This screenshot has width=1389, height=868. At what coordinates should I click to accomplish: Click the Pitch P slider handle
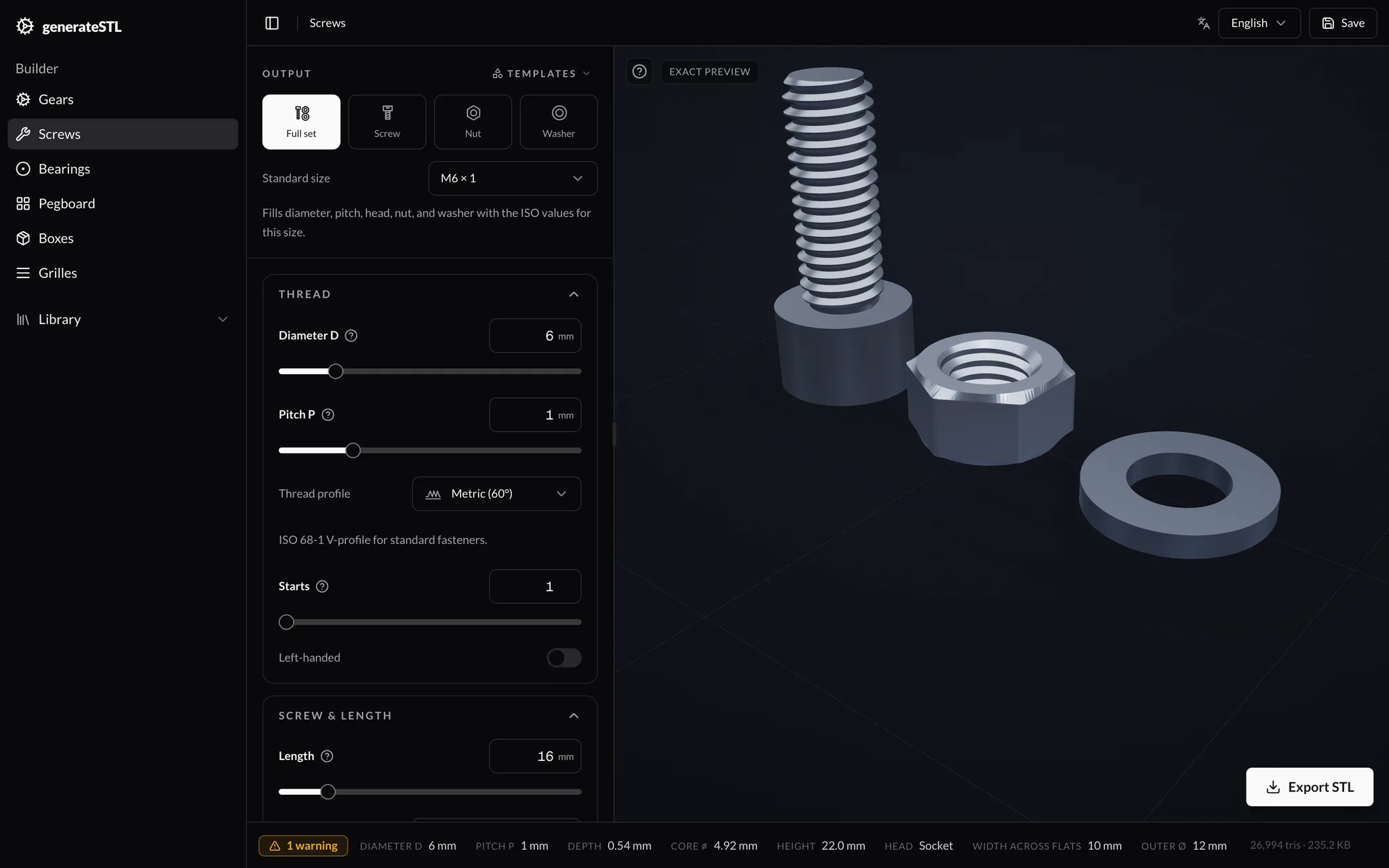point(353,450)
